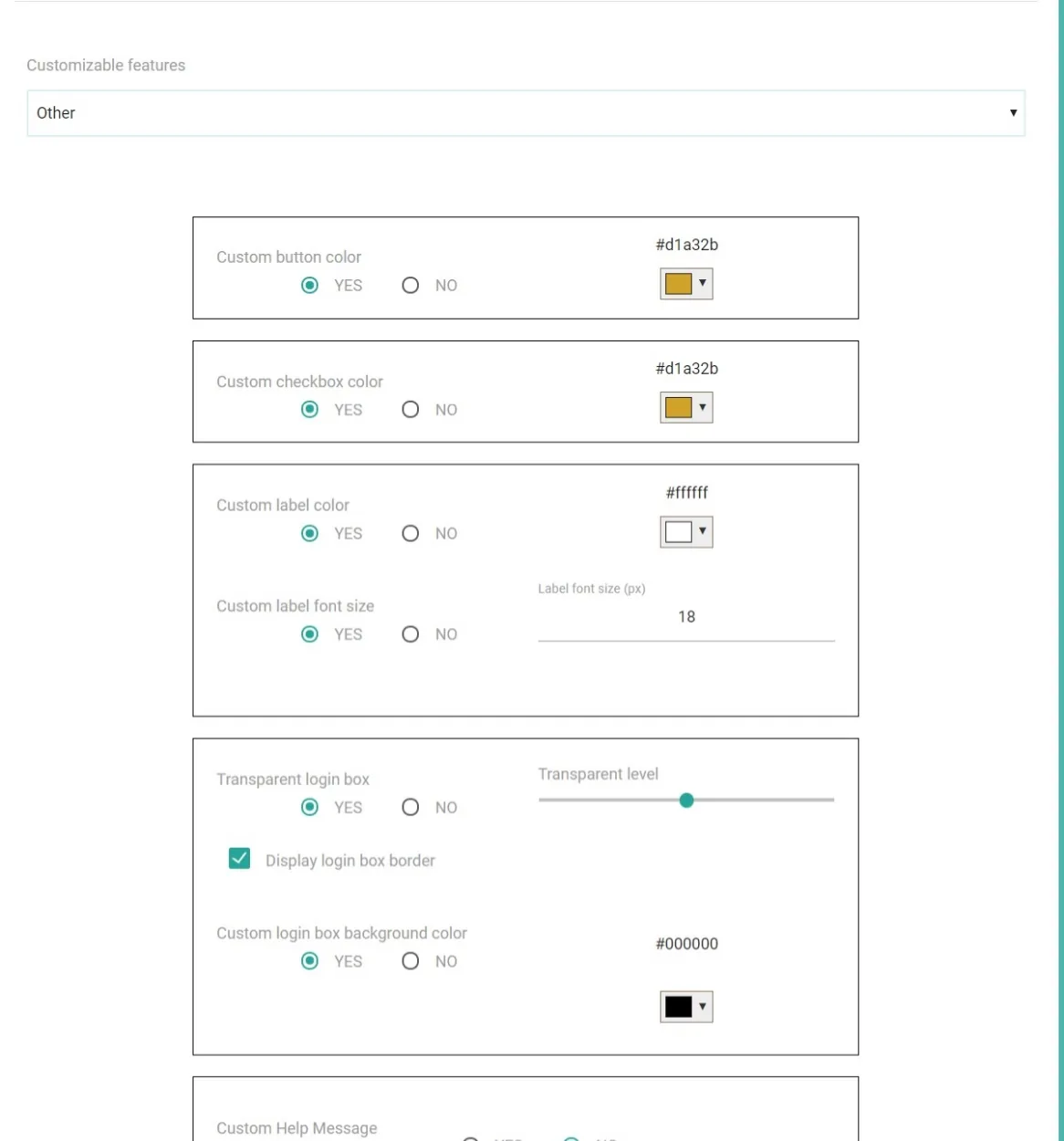1064x1141 pixels.
Task: Select YES for Custom label color
Action: coord(310,534)
